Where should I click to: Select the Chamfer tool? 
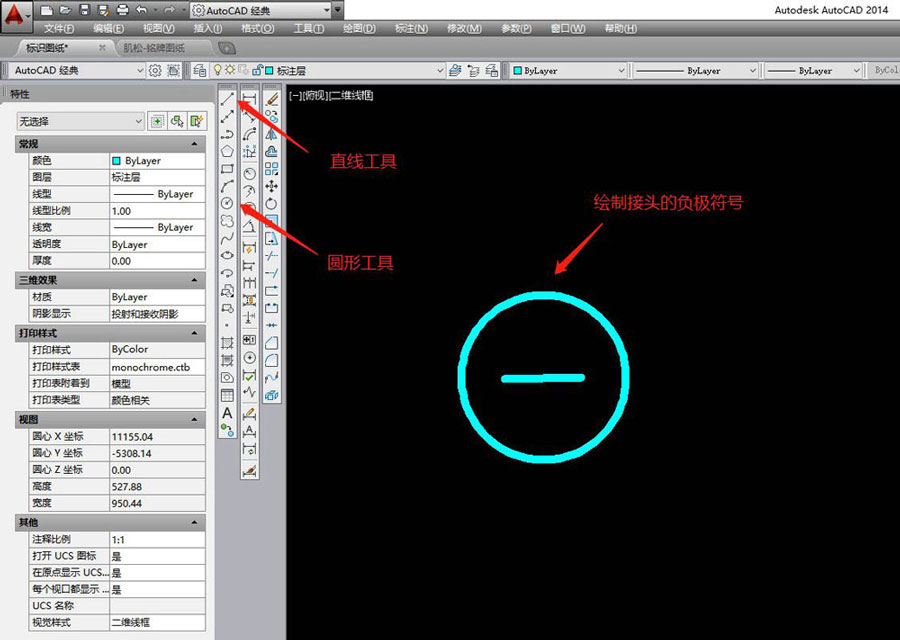pos(271,343)
